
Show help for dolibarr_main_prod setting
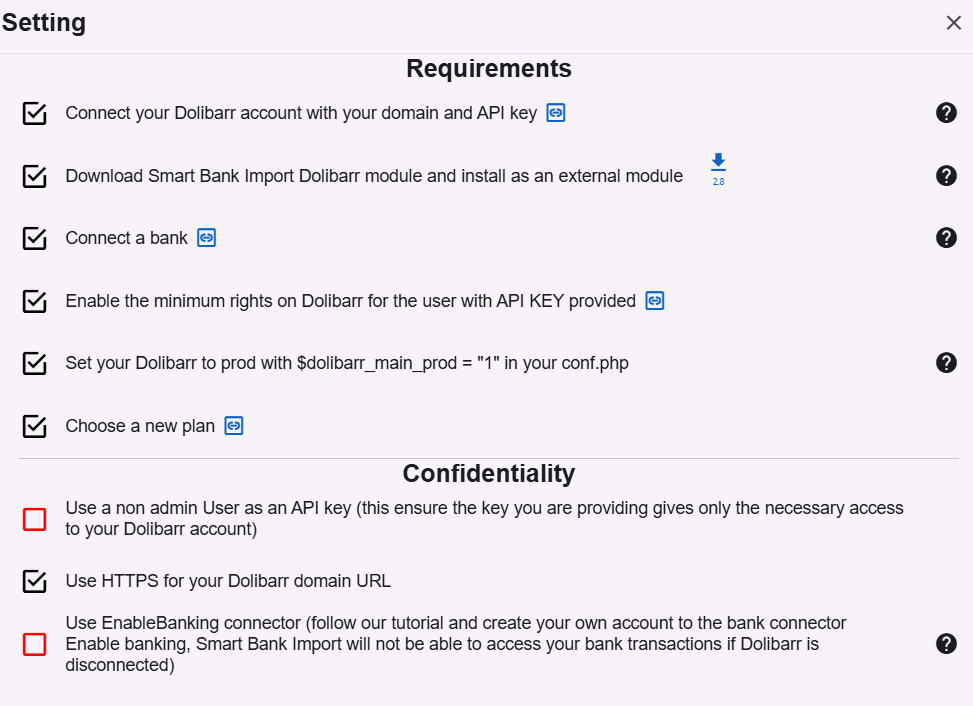coord(946,363)
